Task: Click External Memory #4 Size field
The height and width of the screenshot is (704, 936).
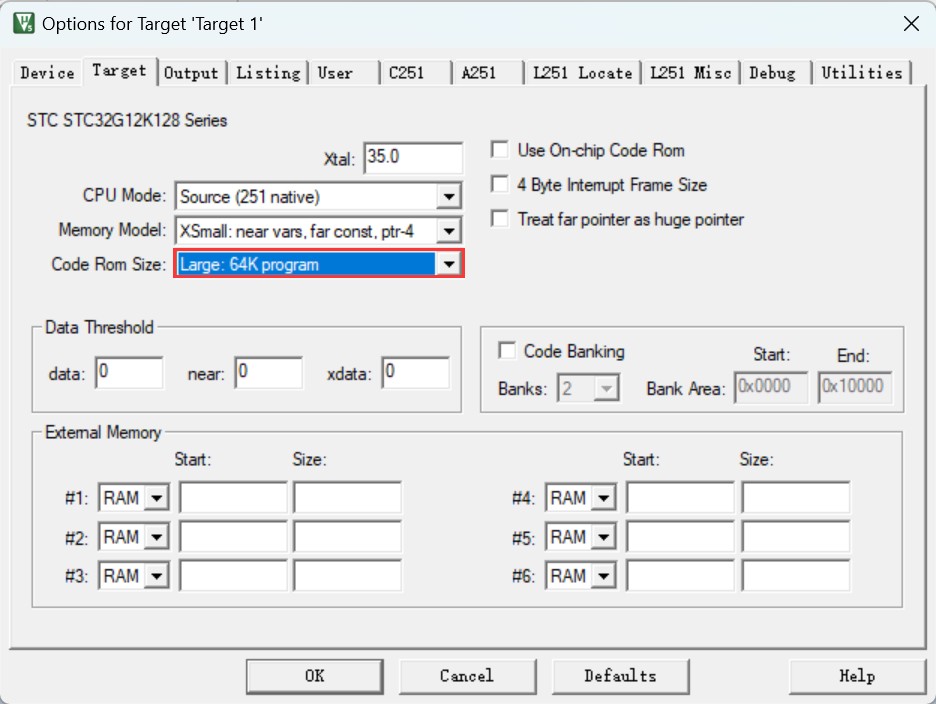Action: [x=796, y=497]
